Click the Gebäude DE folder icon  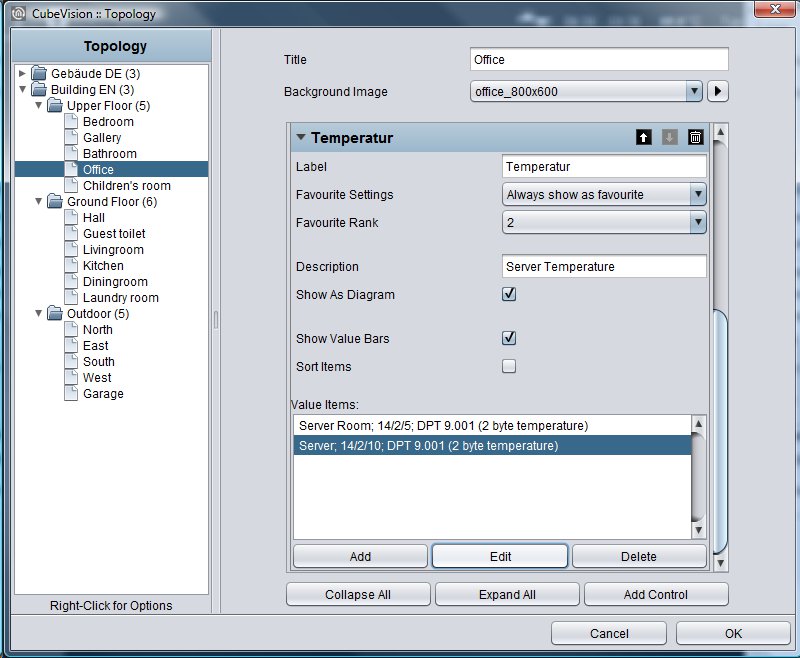click(x=39, y=73)
